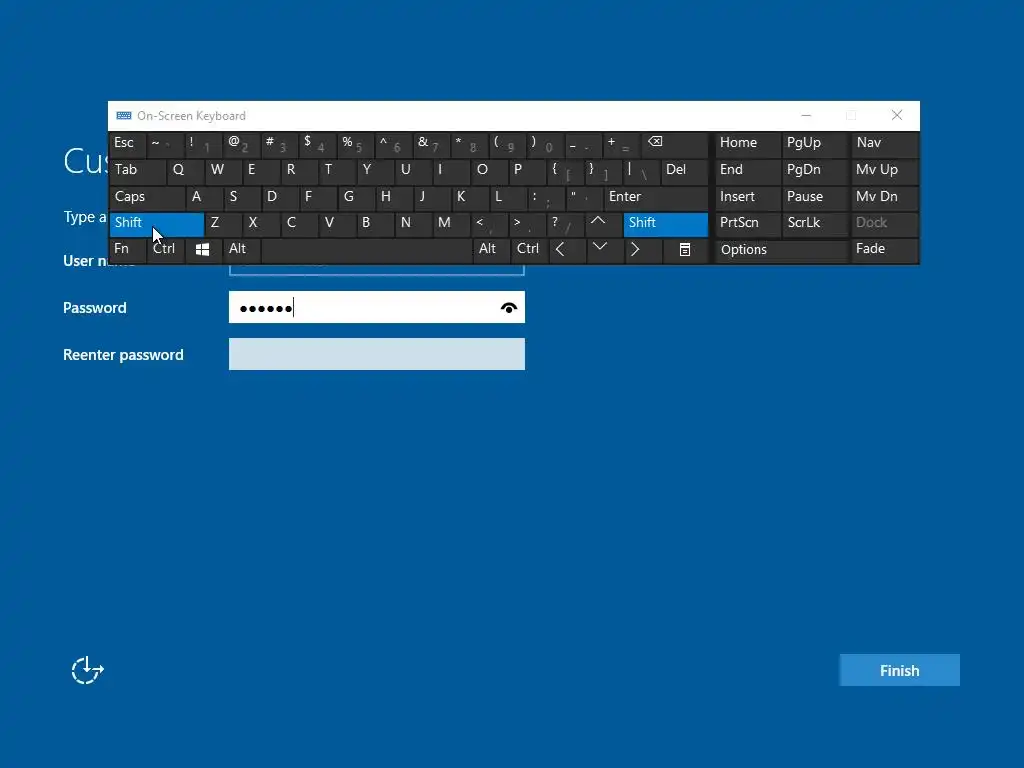The width and height of the screenshot is (1024, 768).
Task: Click the Password input field
Action: click(377, 307)
